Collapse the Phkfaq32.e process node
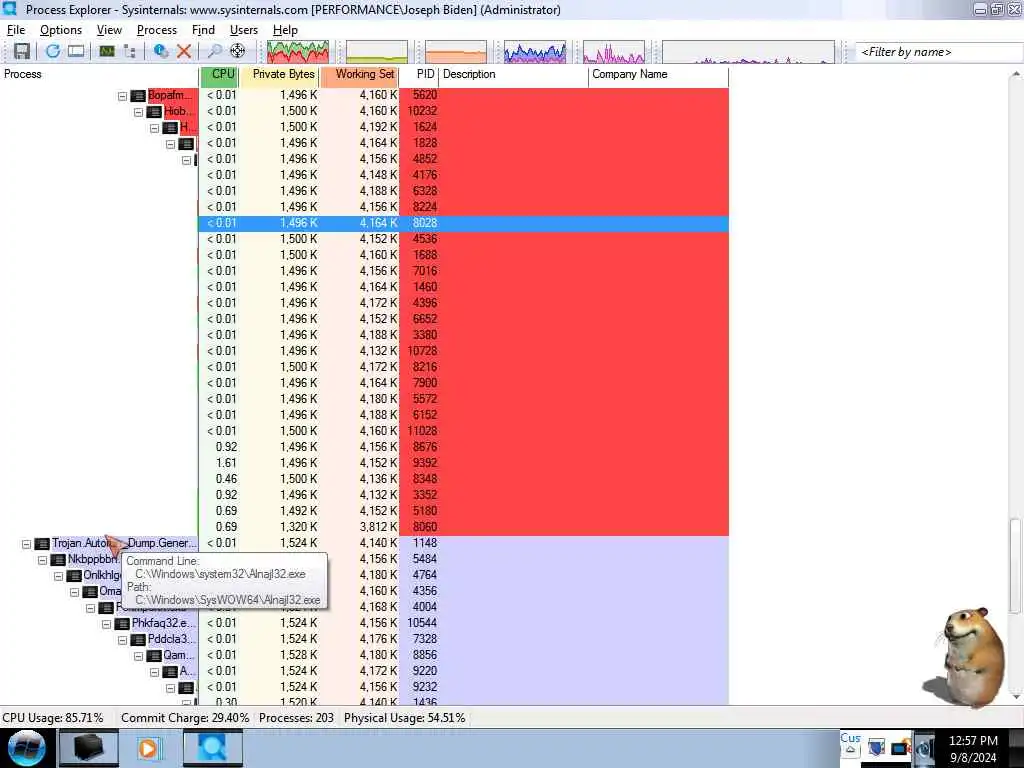Viewport: 1024px width, 768px height. click(x=106, y=624)
